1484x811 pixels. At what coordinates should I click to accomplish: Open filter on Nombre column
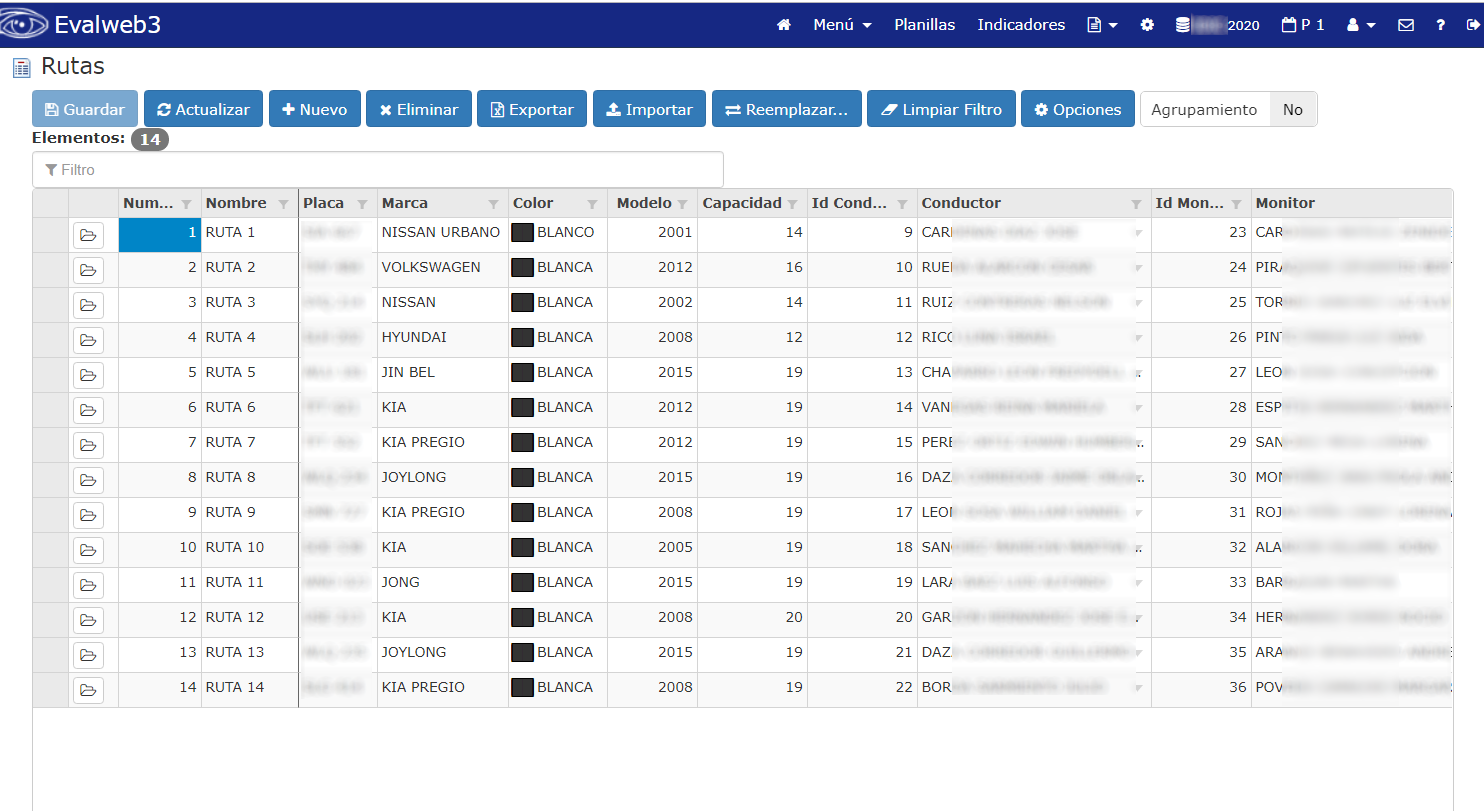pyautogui.click(x=283, y=204)
